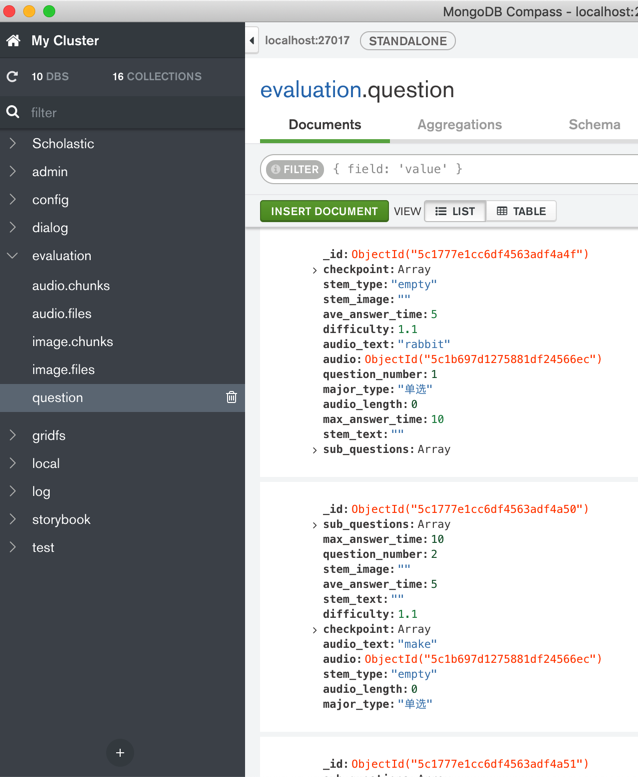Click _id ObjectId ending 4a50
Viewport: 638px width, 777px height.
tap(469, 509)
